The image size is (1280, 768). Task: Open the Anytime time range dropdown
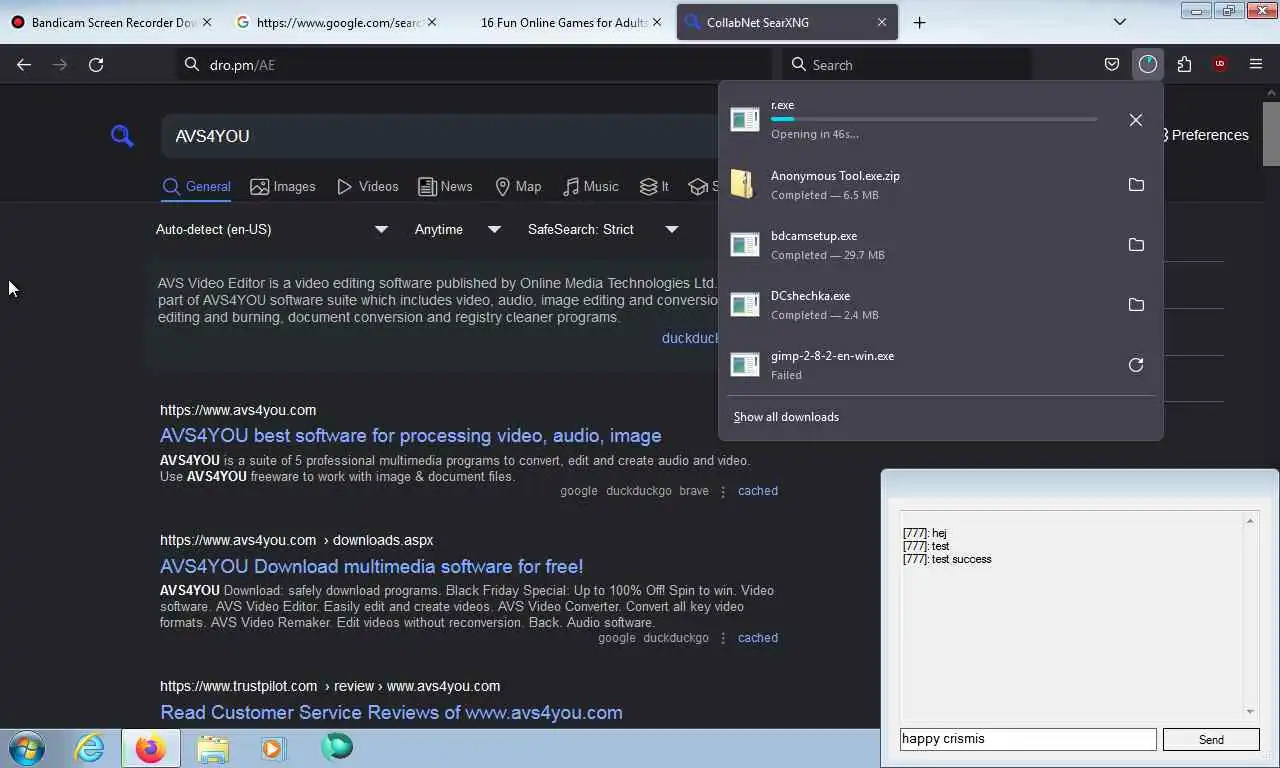point(458,229)
